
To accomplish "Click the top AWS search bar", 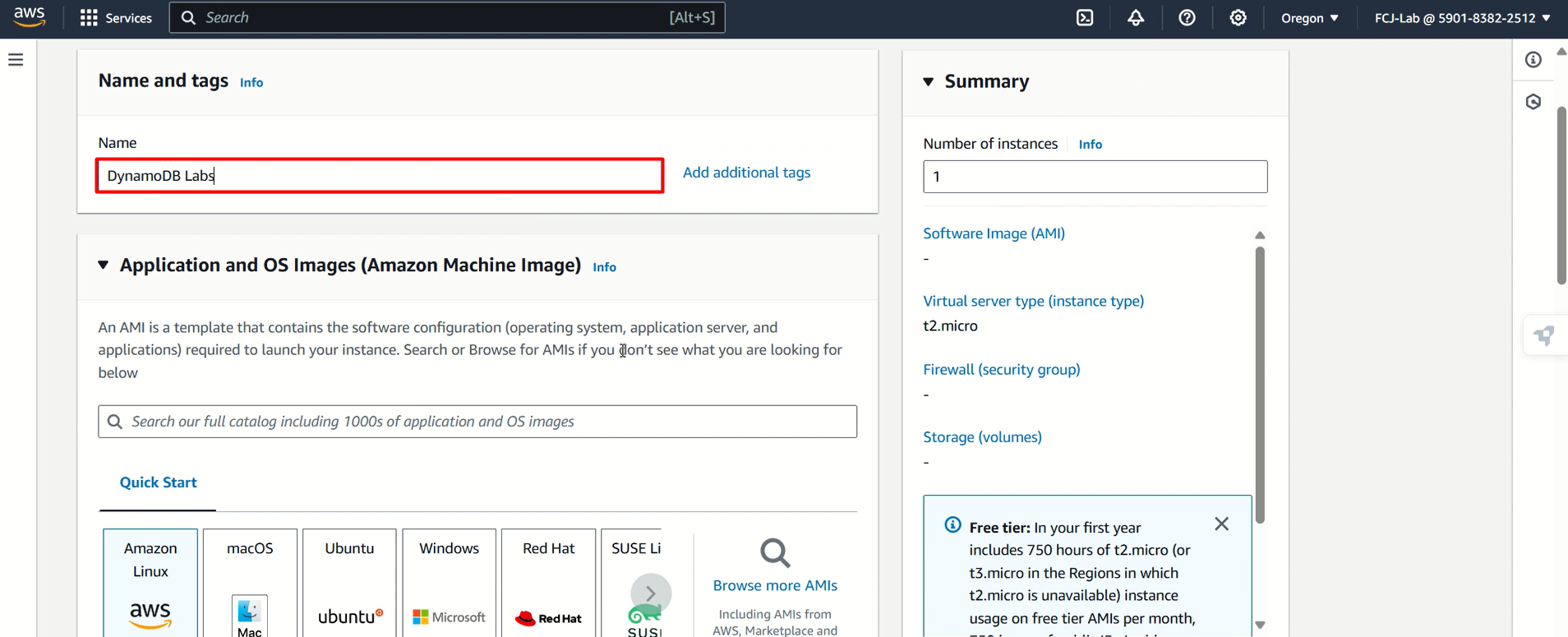I will pyautogui.click(x=447, y=17).
